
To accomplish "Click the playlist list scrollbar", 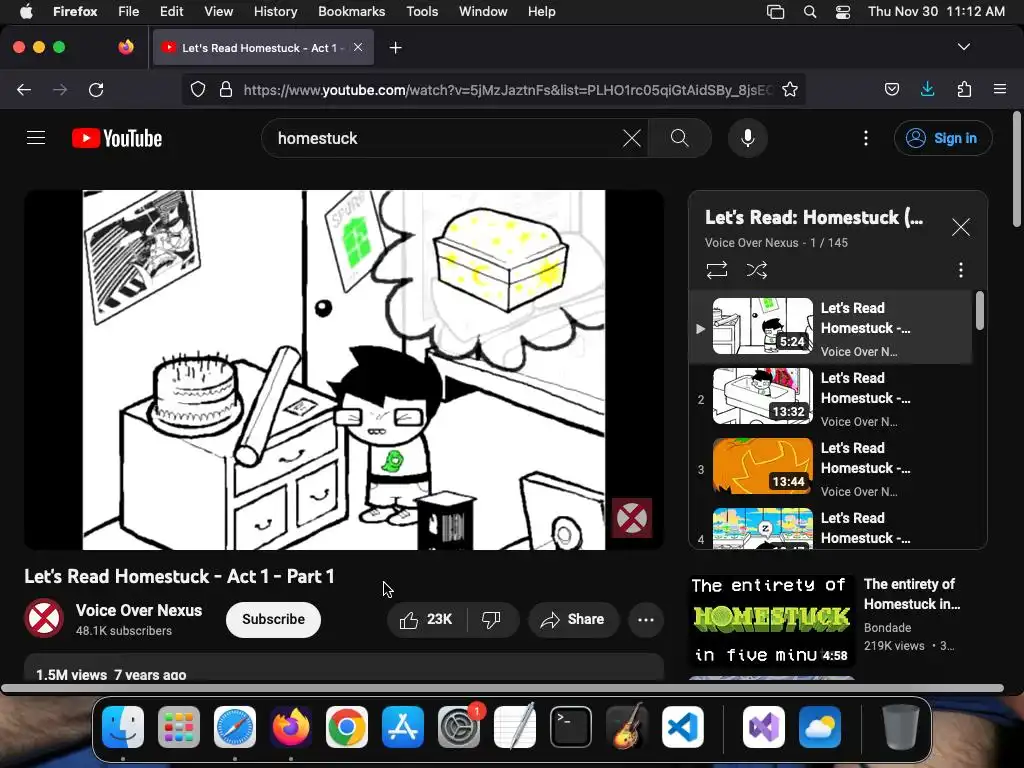I will pyautogui.click(x=980, y=310).
